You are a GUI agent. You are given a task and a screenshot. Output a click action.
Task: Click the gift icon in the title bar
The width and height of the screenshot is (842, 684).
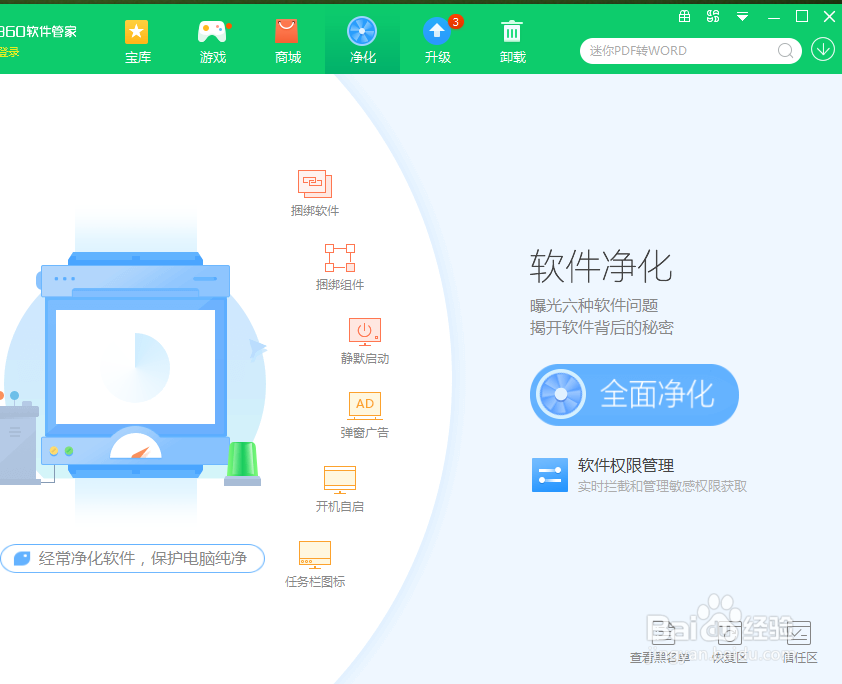point(685,16)
